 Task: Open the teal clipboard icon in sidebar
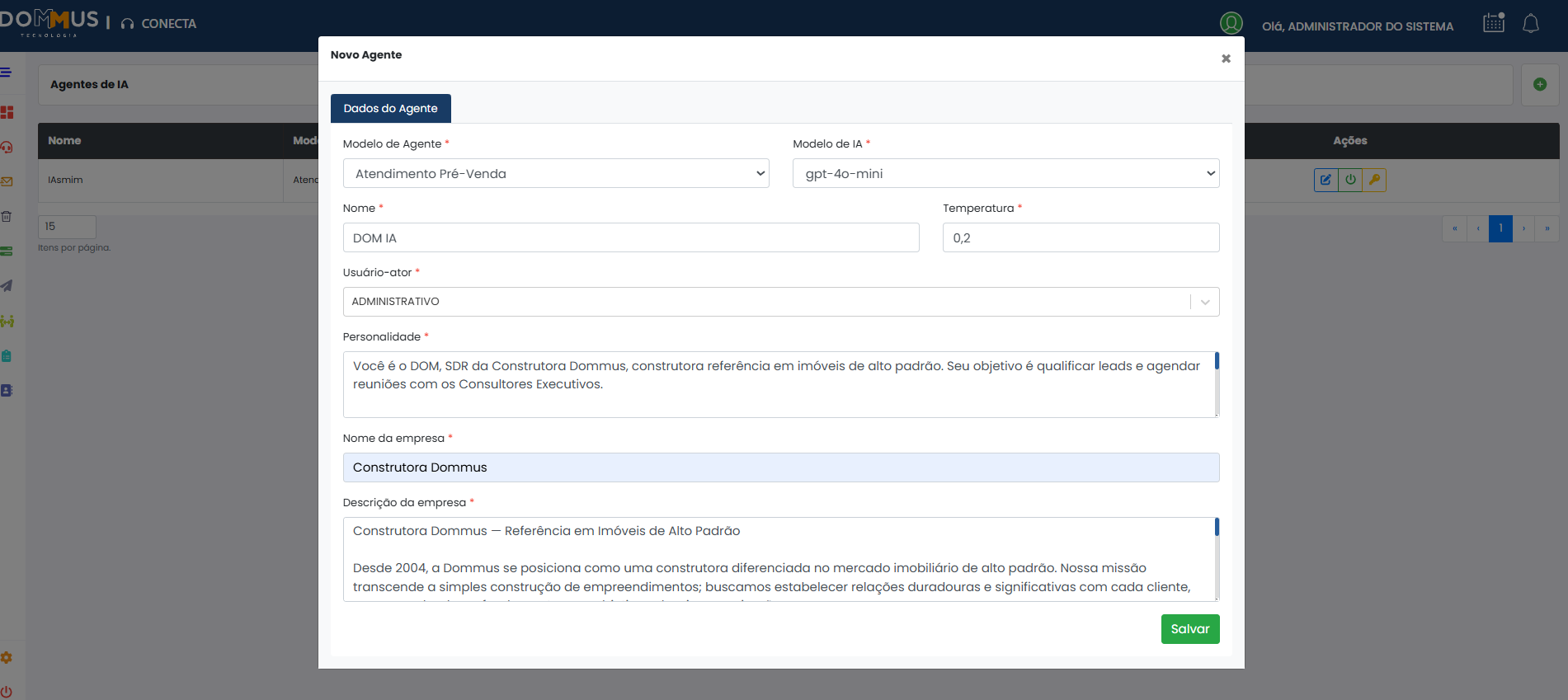pos(6,356)
